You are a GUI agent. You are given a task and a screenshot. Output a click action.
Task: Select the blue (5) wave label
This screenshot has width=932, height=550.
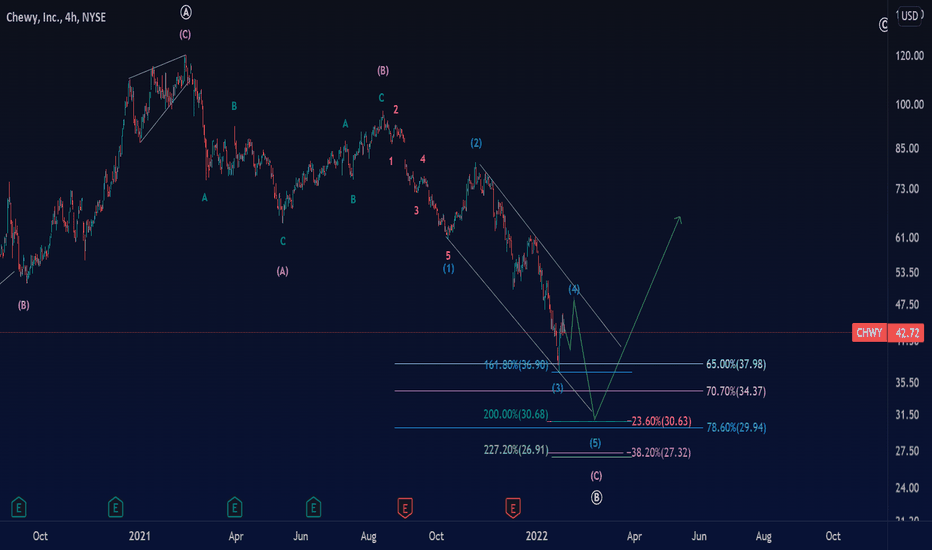595,443
